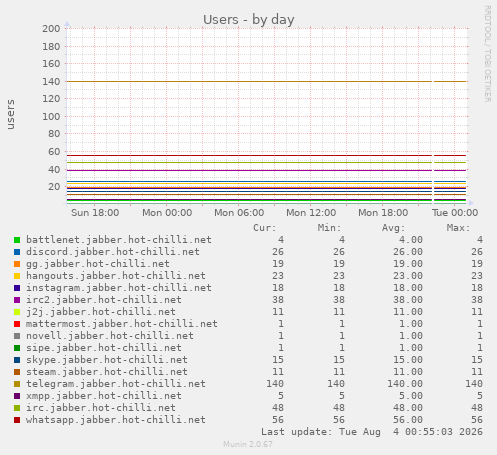Click the telegram line at 140 users
Viewport: 497px width, 455px height.
(249, 81)
